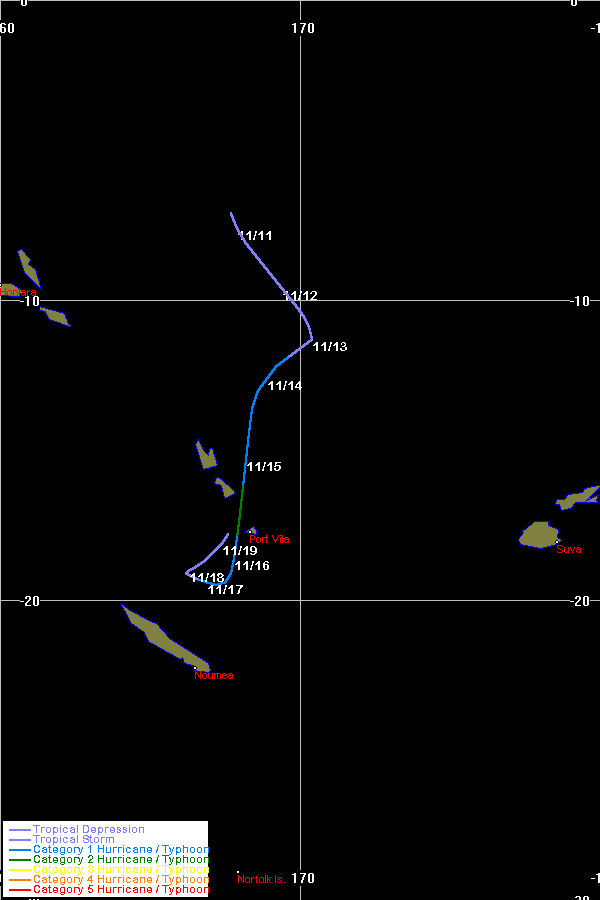Click the 11/11 track date marker
The image size is (600, 900).
[x=256, y=236]
